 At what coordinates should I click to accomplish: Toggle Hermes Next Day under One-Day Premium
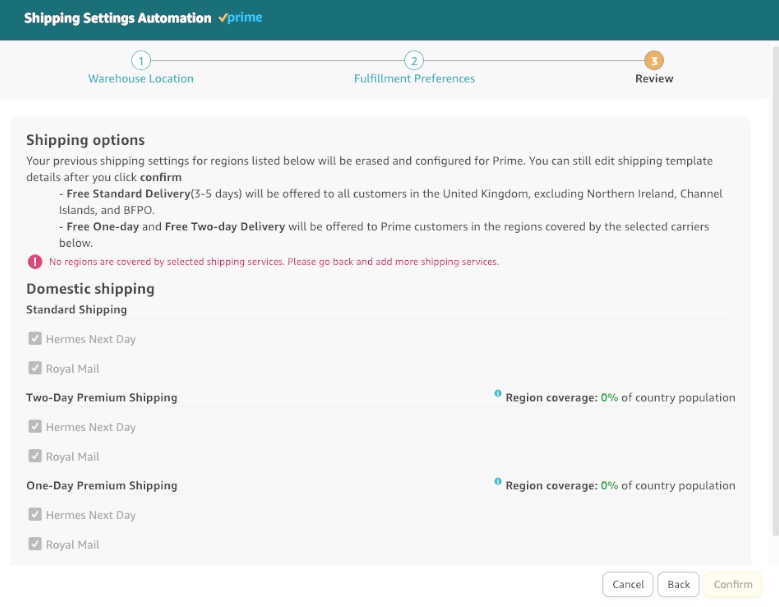[x=35, y=515]
